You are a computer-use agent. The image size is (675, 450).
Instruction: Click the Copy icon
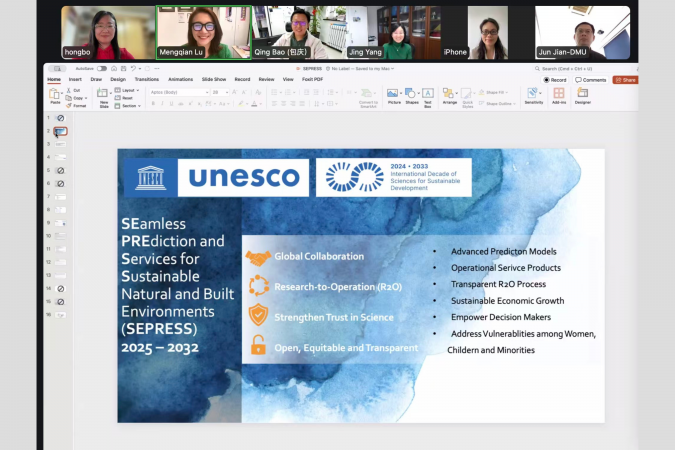click(68, 98)
